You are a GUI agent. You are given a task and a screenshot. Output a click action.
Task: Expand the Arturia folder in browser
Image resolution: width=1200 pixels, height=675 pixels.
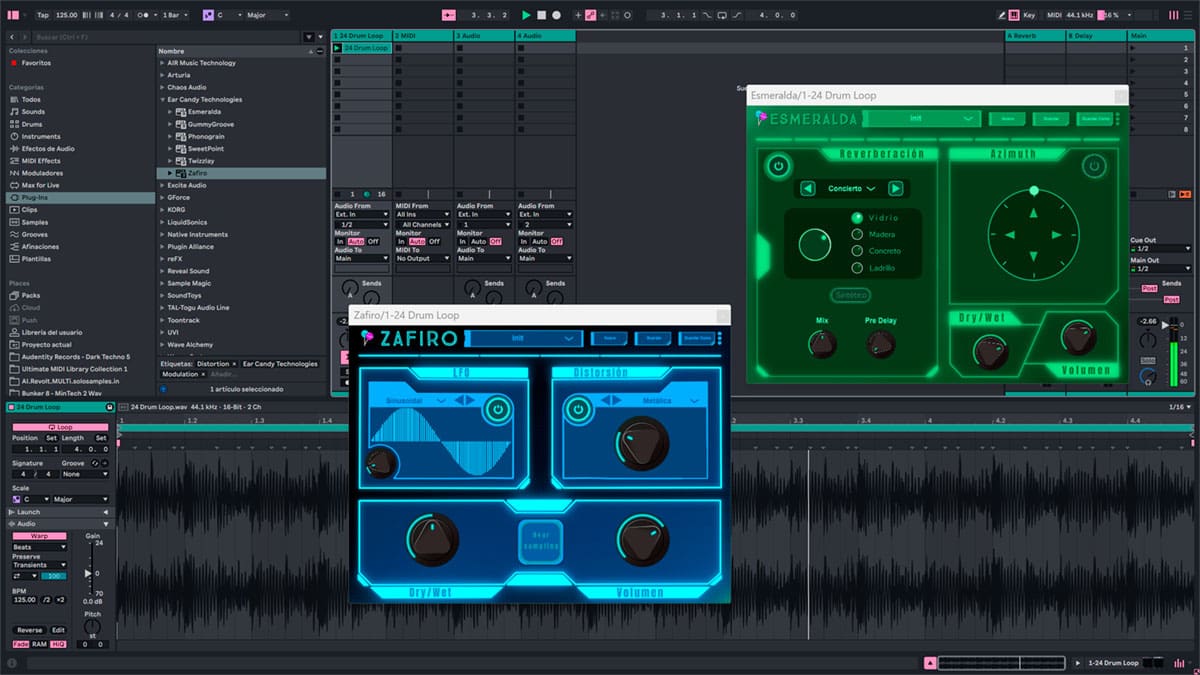(162, 75)
